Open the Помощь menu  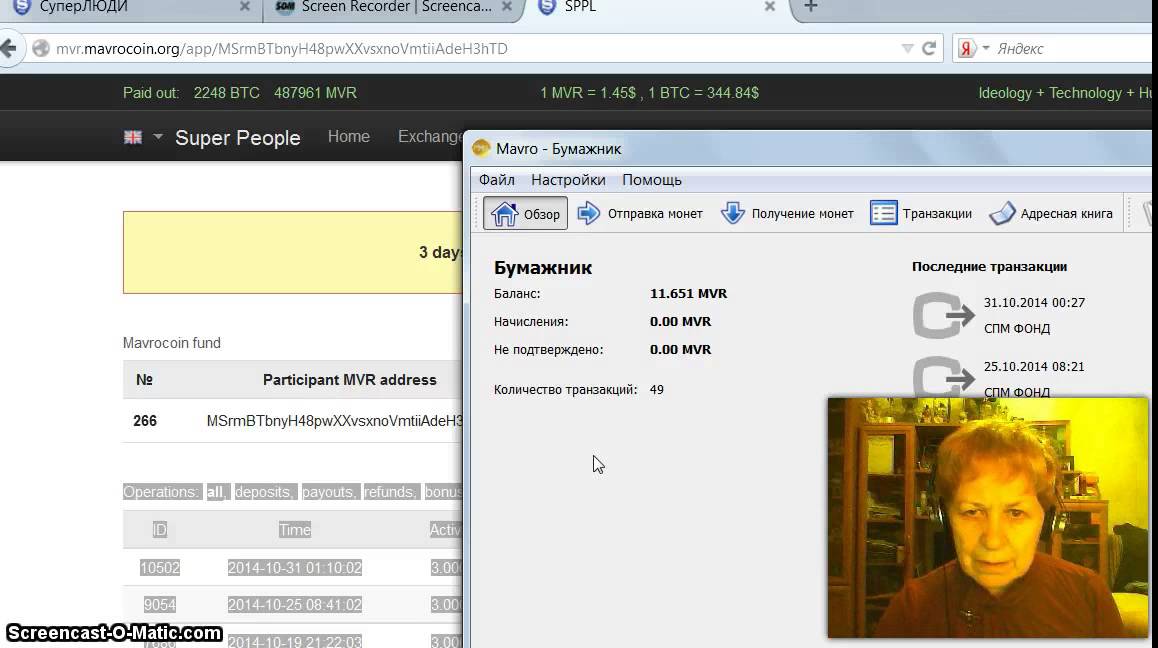click(x=651, y=180)
